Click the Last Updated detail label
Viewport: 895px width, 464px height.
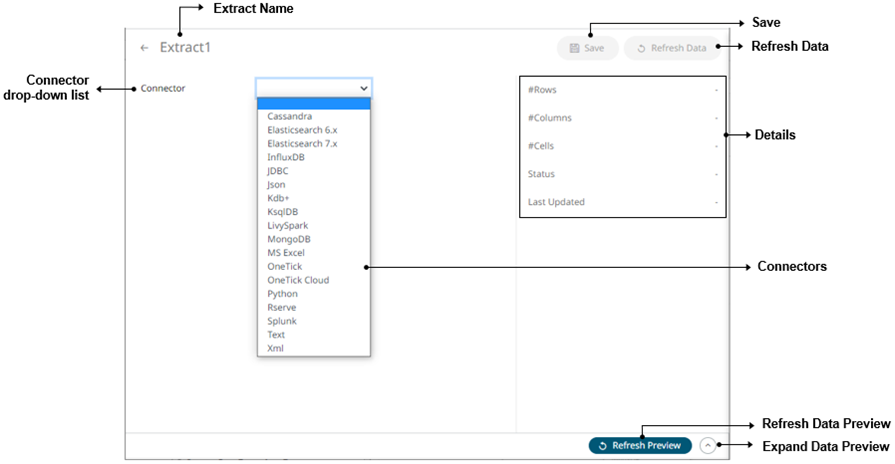coord(556,201)
